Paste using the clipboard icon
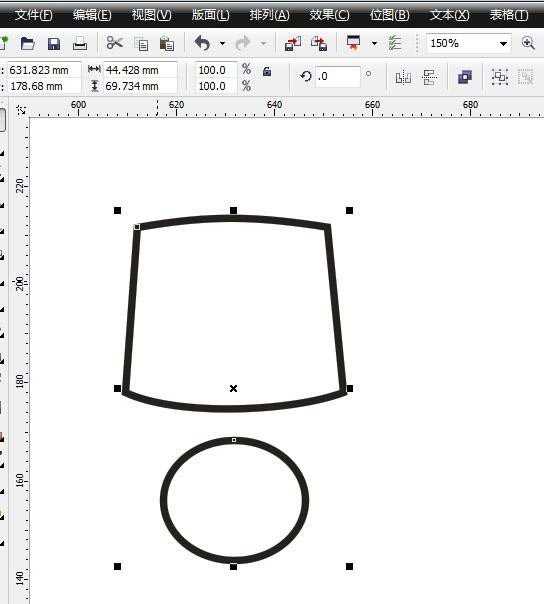The height and width of the screenshot is (604, 544). [167, 44]
